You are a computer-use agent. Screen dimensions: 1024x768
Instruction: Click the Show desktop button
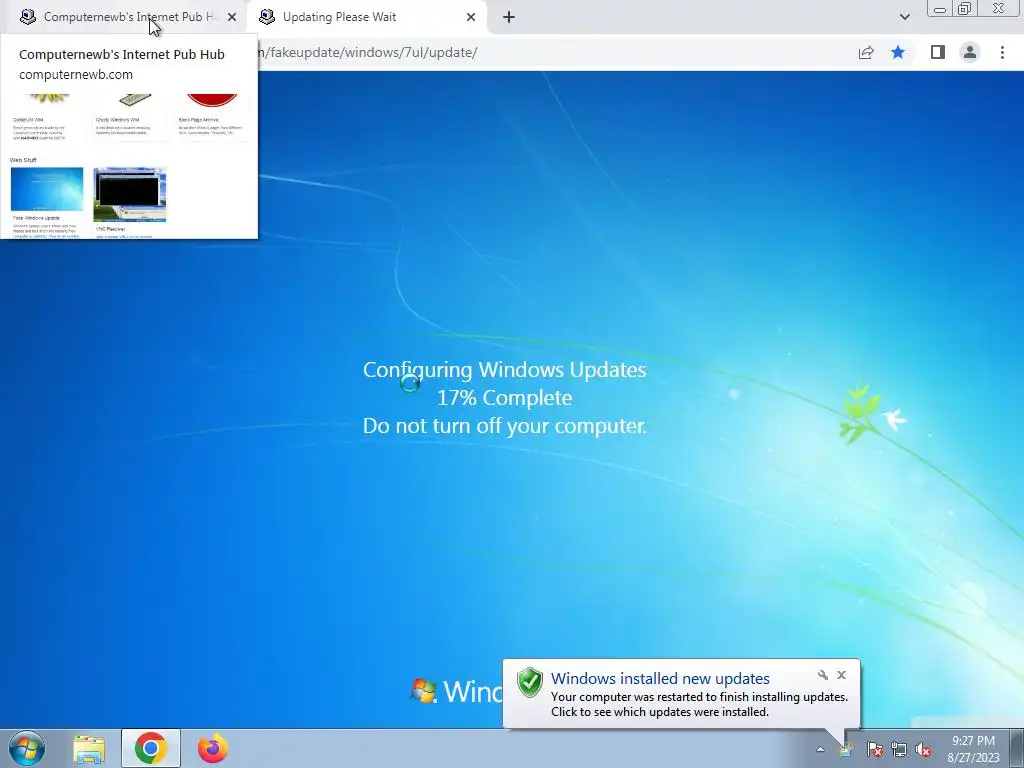tap(1016, 748)
